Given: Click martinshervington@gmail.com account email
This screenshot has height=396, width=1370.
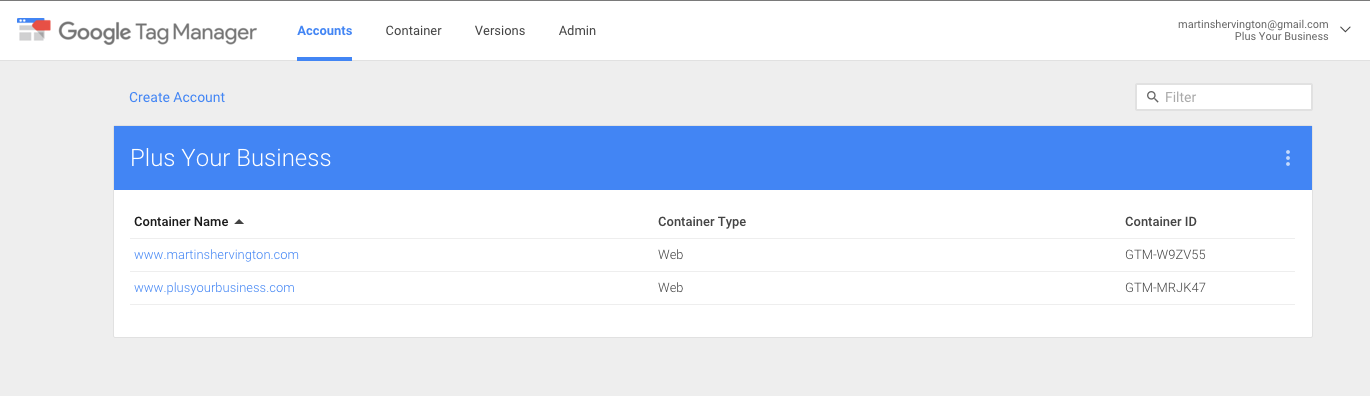Looking at the screenshot, I should [1253, 24].
